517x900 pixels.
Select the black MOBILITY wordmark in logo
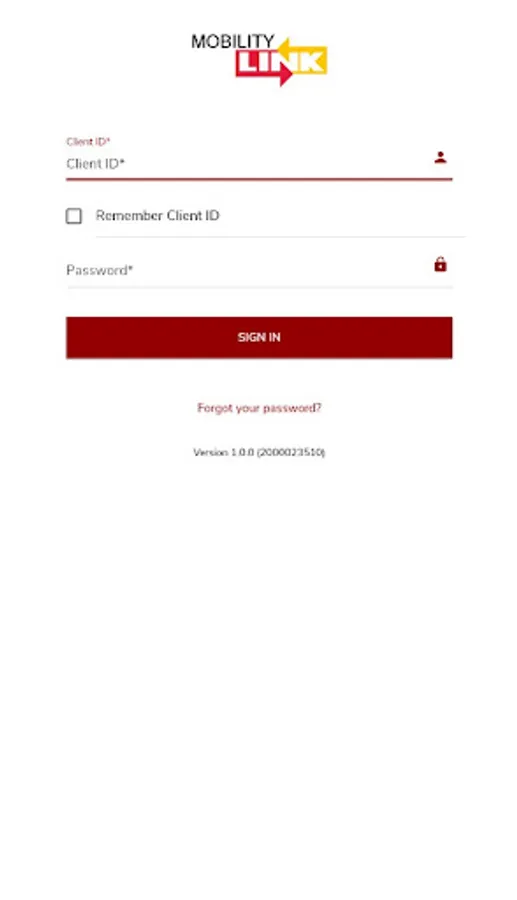point(232,41)
